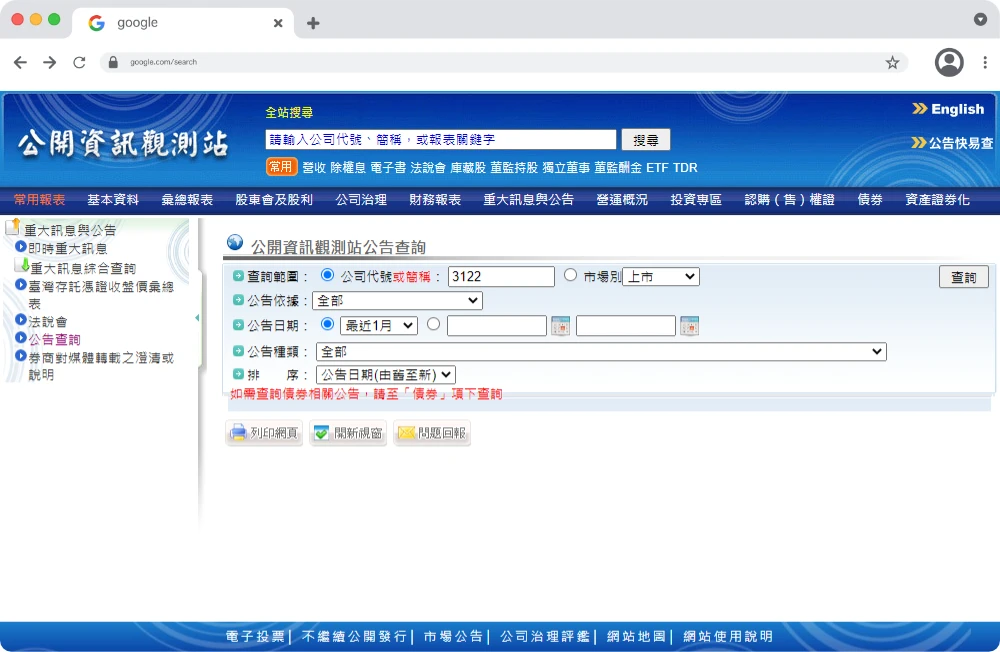
Task: Switch site to English version
Action: 948,109
